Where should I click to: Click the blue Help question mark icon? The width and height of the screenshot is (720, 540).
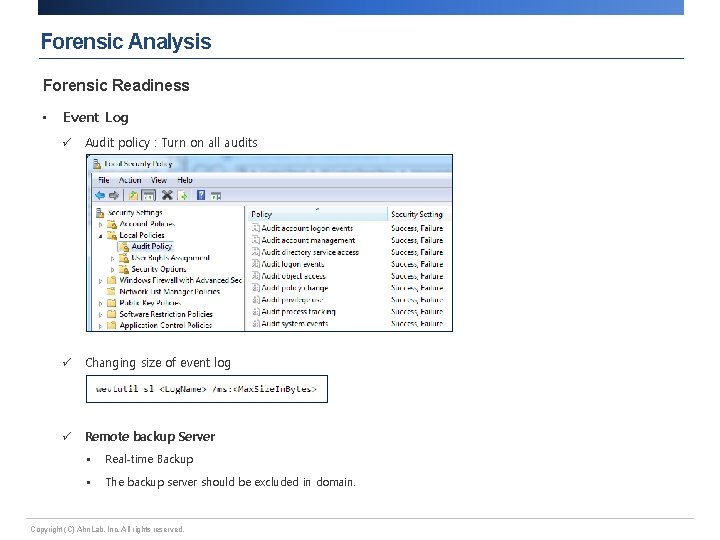click(x=201, y=195)
